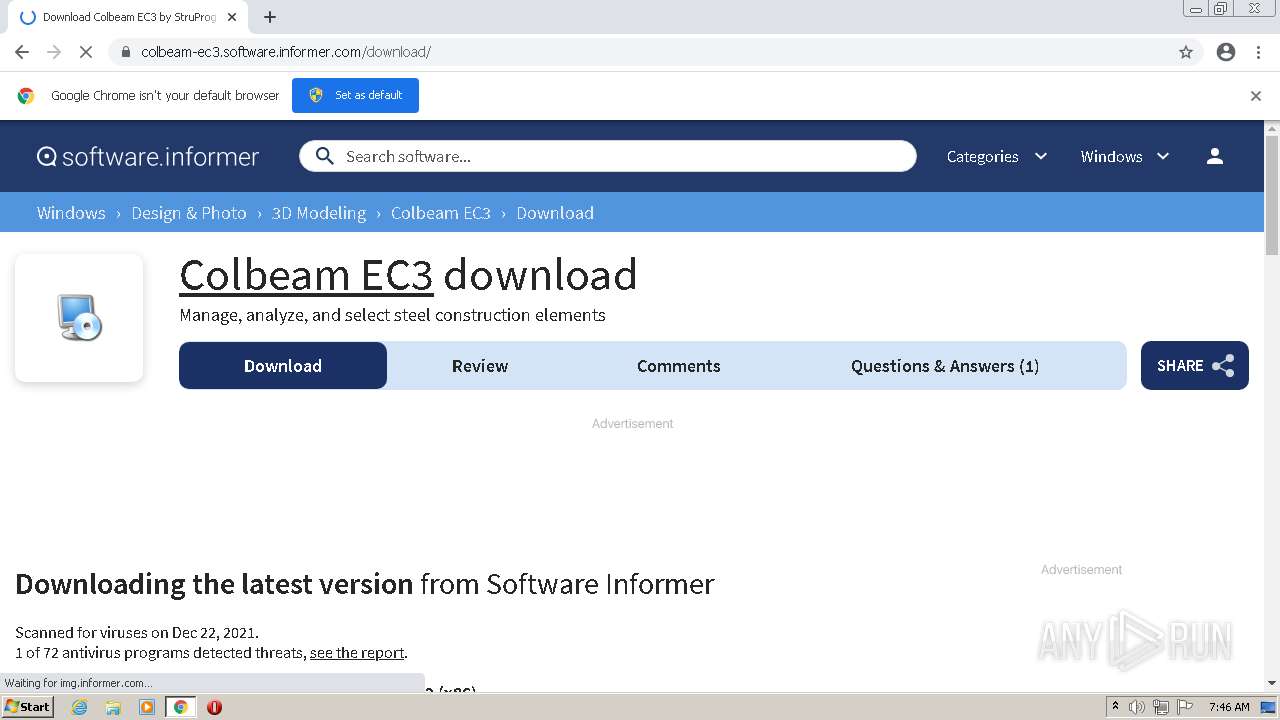Click the page vertical scrollbar

[x=1272, y=195]
